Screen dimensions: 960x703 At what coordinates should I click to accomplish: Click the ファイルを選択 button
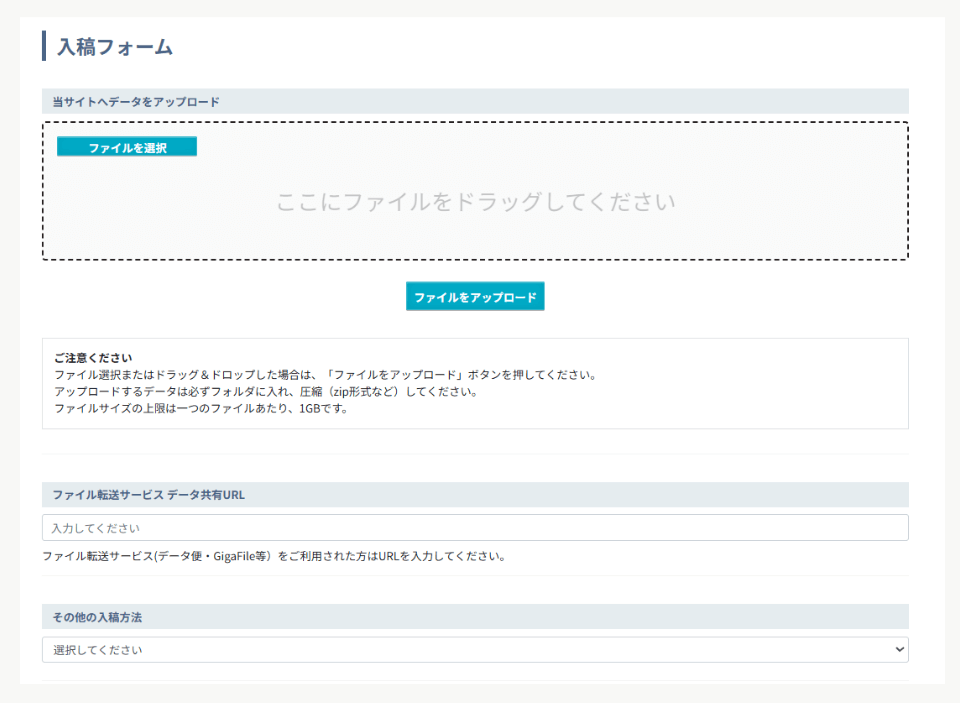coord(127,147)
